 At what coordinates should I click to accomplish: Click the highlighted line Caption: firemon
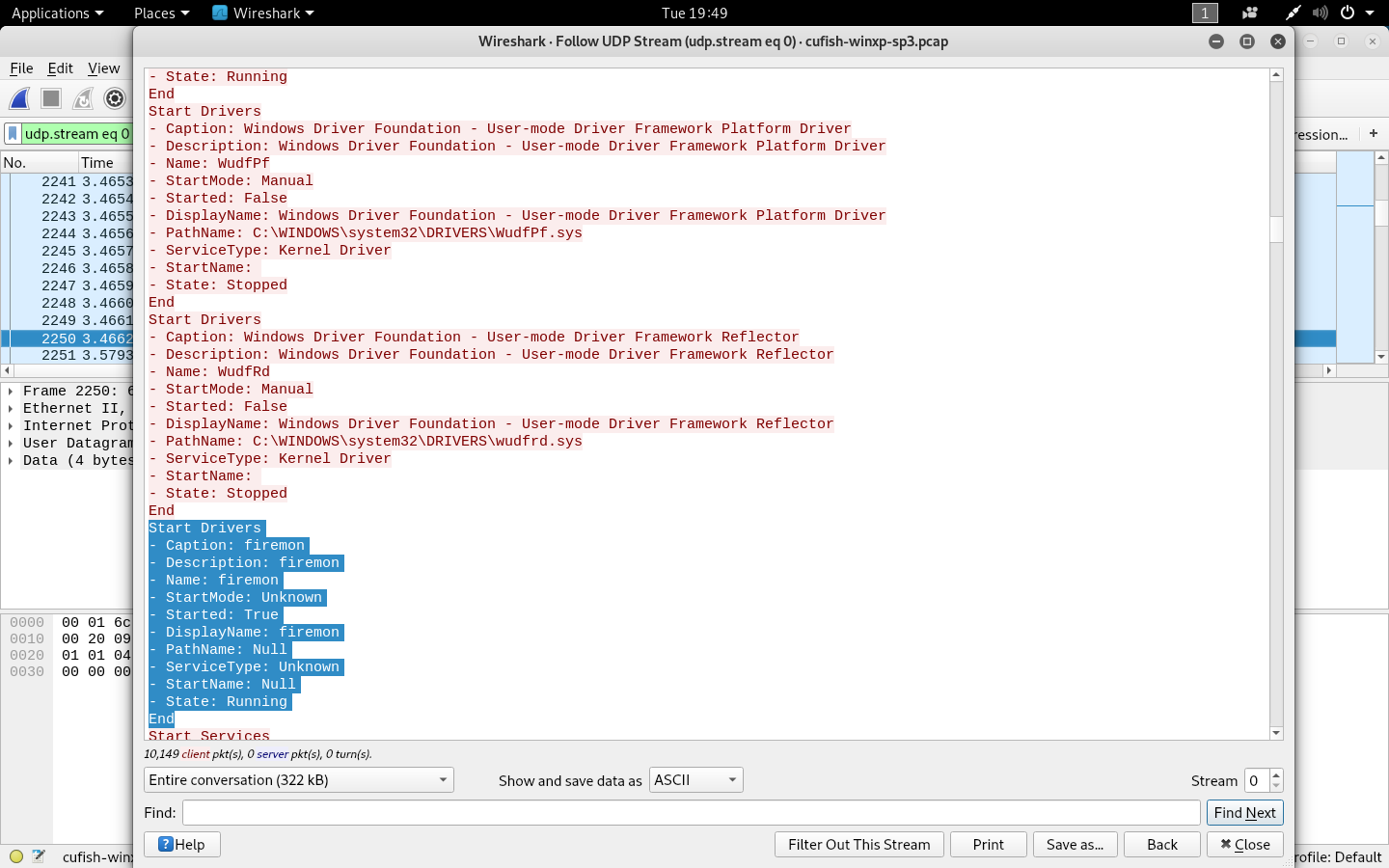point(229,546)
